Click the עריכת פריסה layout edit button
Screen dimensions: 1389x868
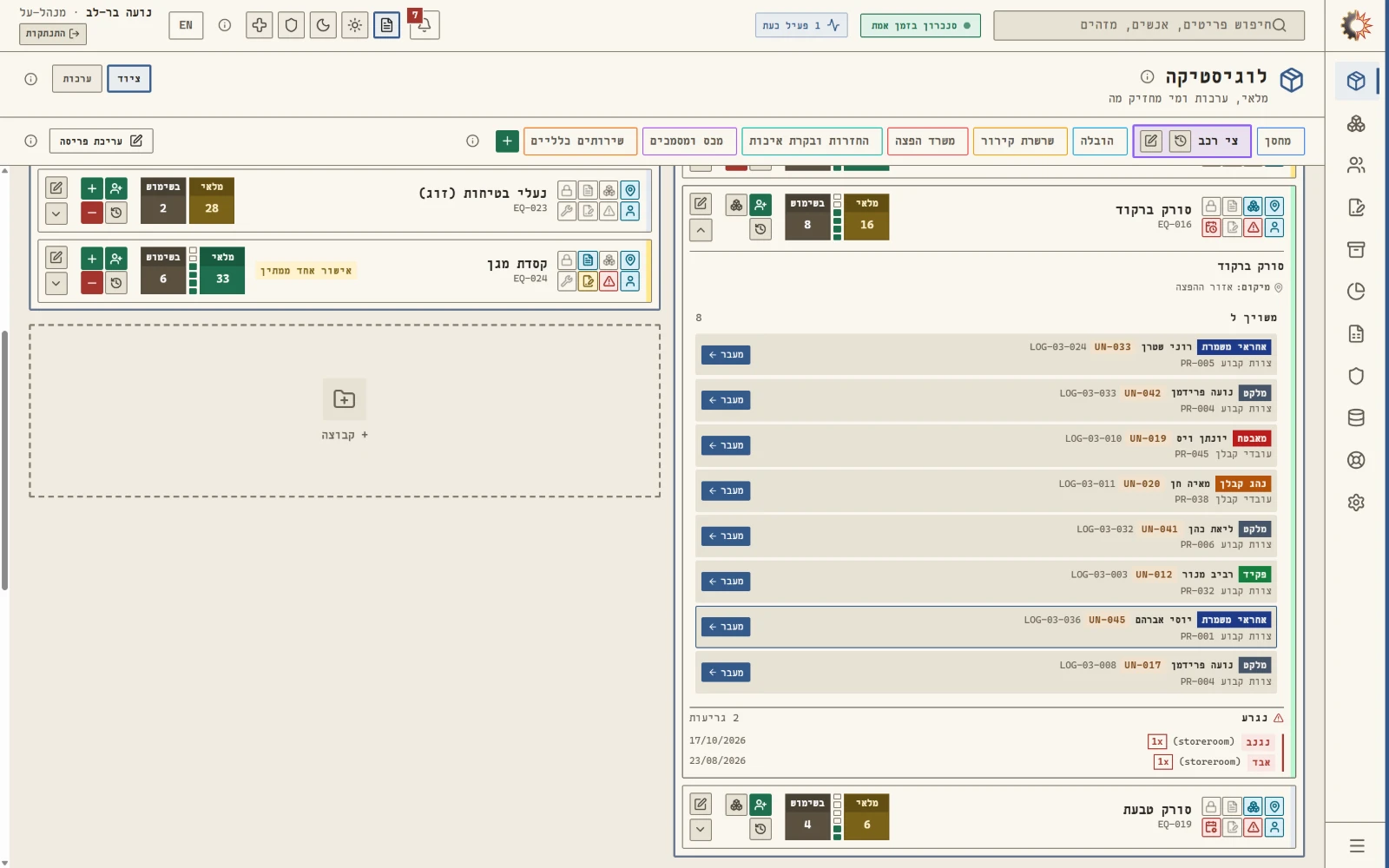[x=101, y=141]
